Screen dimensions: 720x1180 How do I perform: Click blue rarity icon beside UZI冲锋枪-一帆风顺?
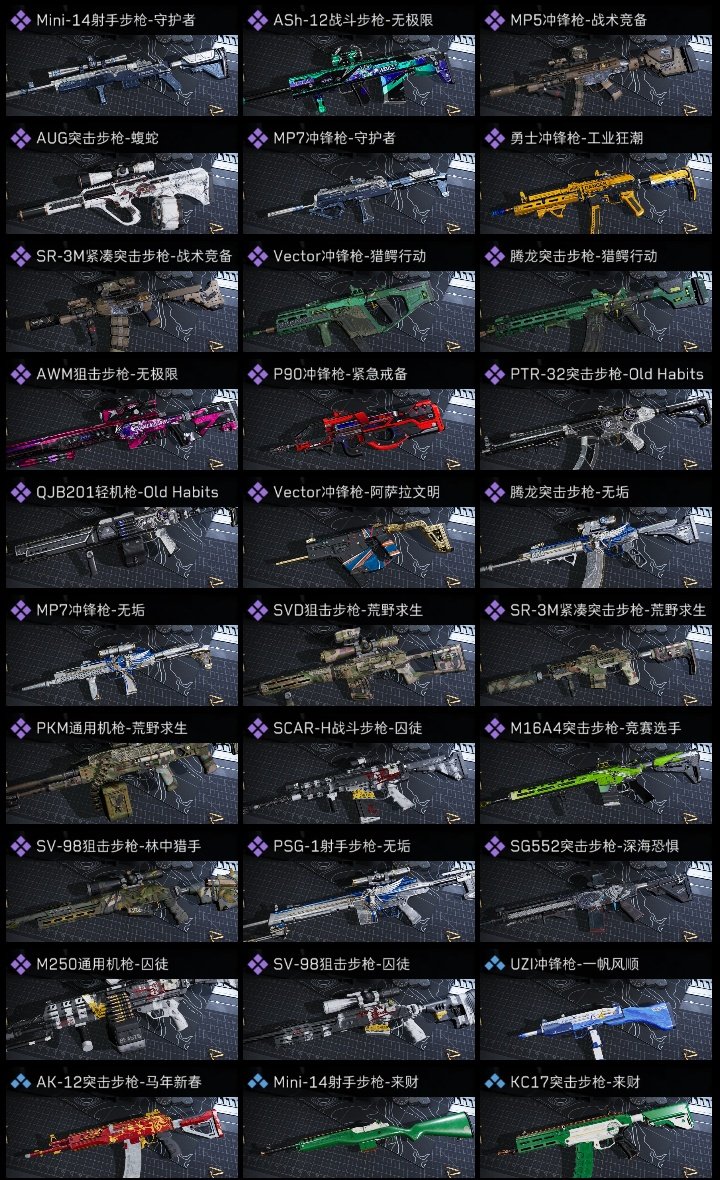click(x=494, y=964)
